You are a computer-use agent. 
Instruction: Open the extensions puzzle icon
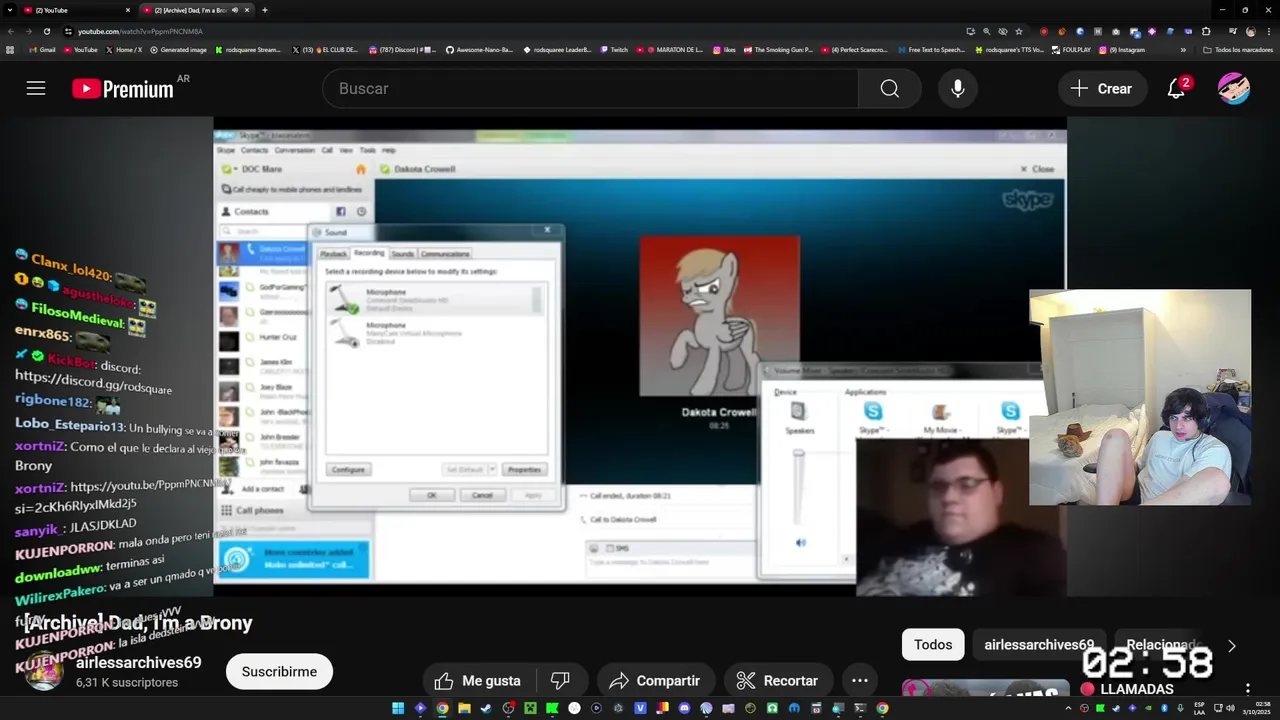(1206, 31)
